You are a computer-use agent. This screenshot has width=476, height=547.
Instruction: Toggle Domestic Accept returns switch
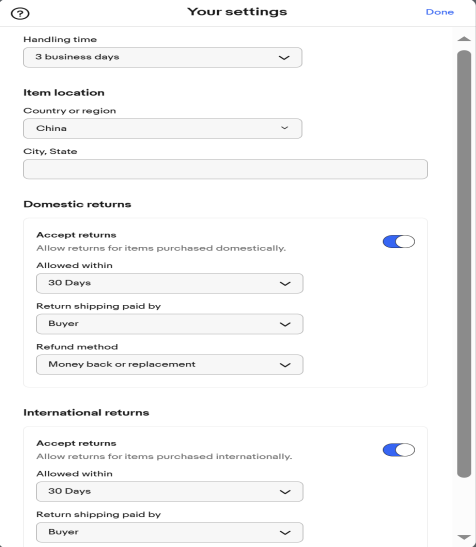click(399, 241)
